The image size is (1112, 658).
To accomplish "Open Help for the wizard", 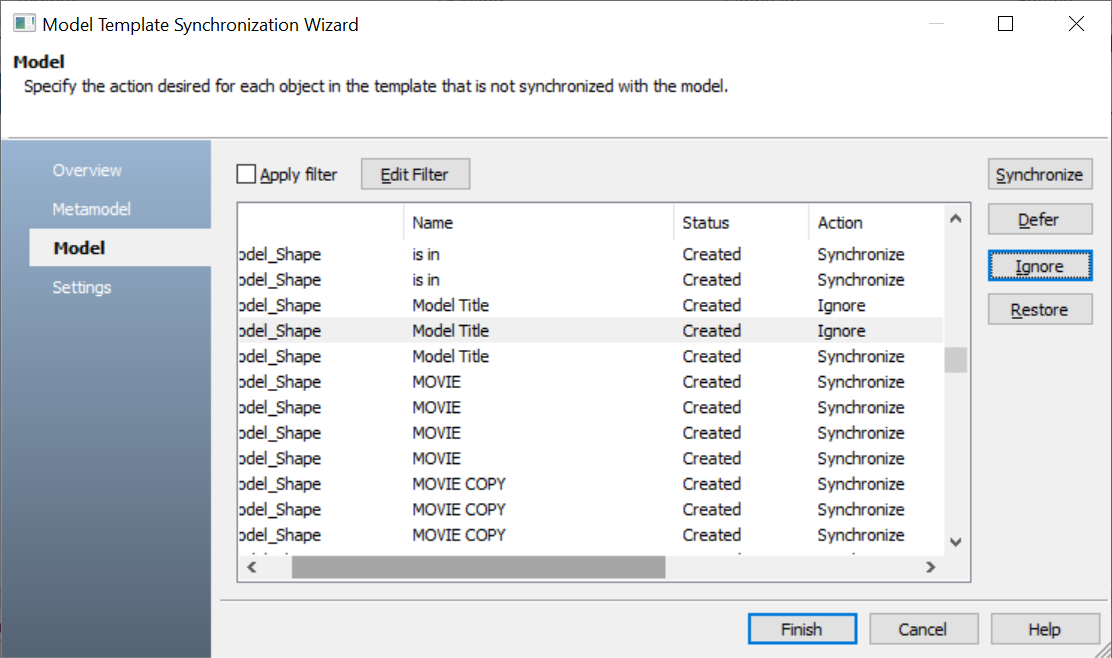I will pos(1044,629).
